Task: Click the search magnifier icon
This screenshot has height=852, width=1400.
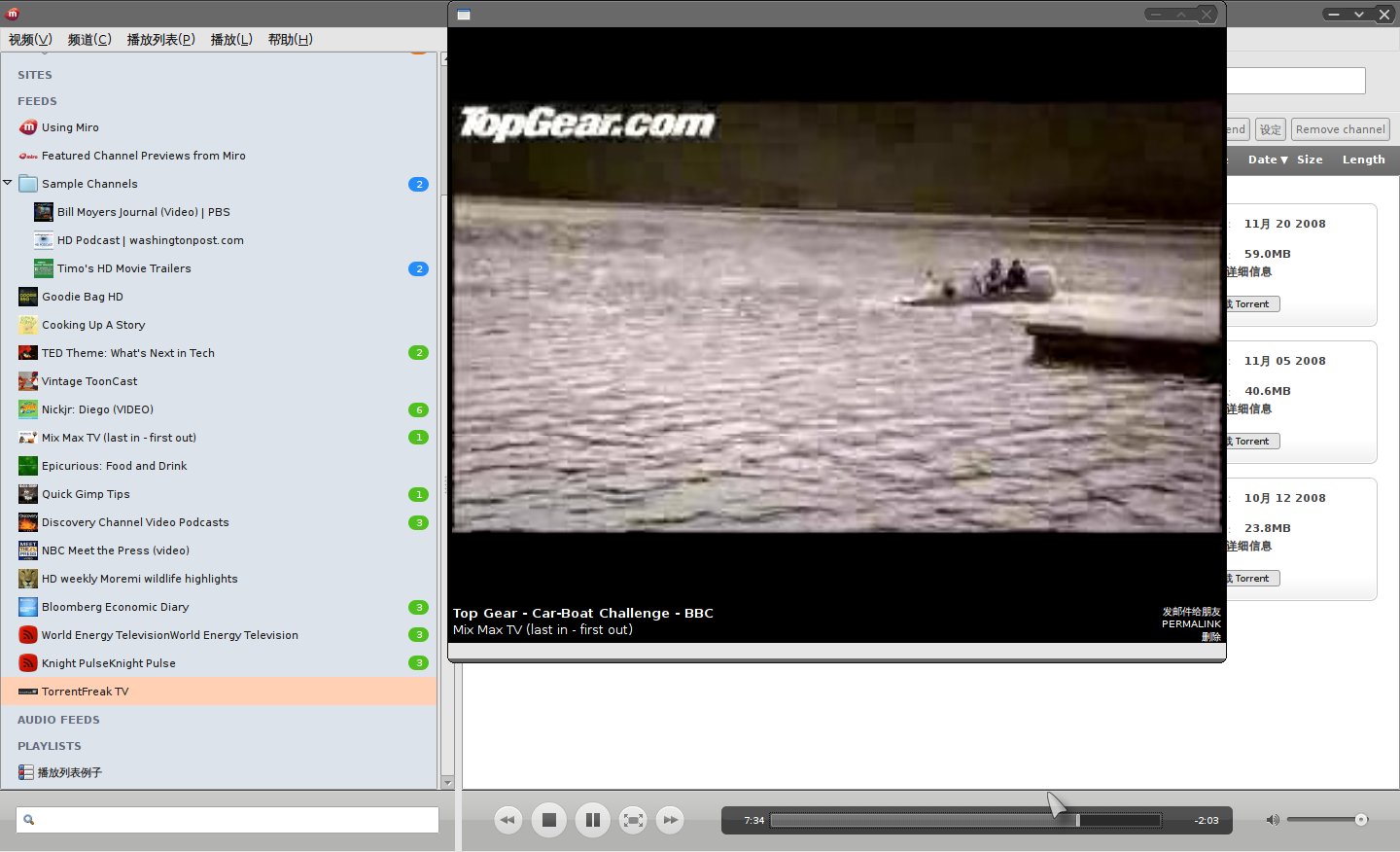Action: point(29,820)
